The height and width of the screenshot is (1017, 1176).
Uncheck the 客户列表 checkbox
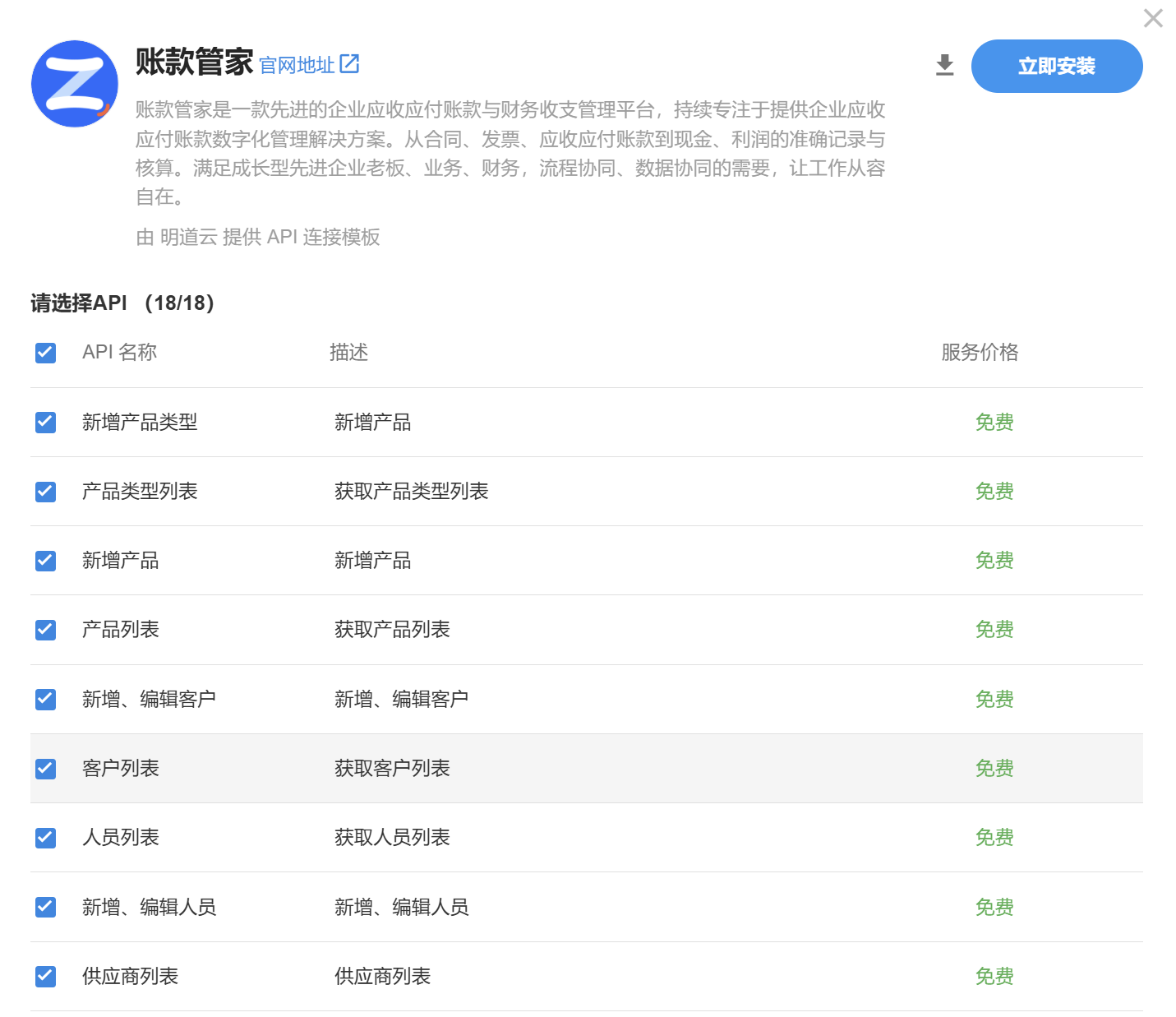(46, 769)
